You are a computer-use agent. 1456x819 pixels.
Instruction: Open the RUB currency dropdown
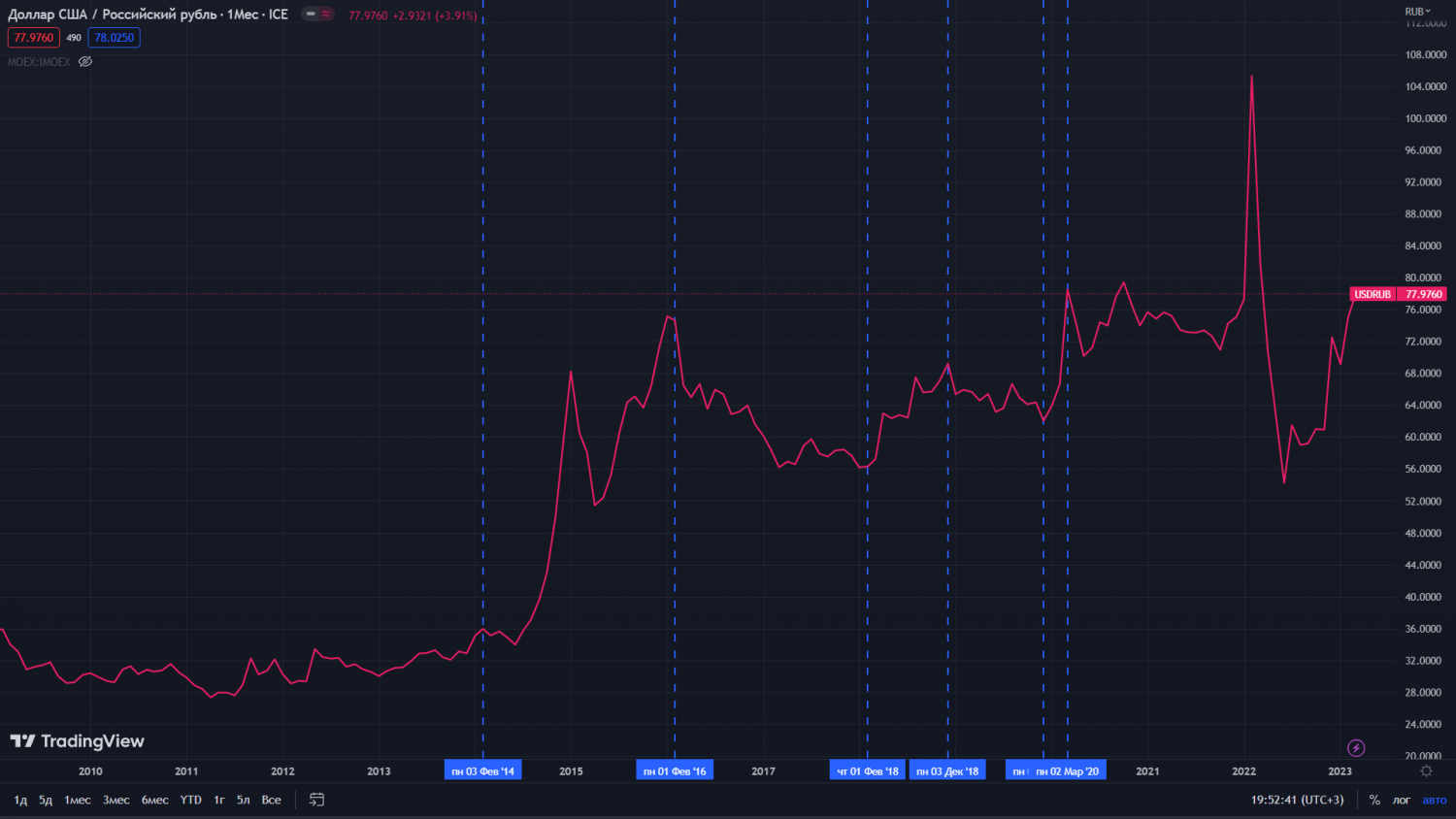pos(1417,12)
